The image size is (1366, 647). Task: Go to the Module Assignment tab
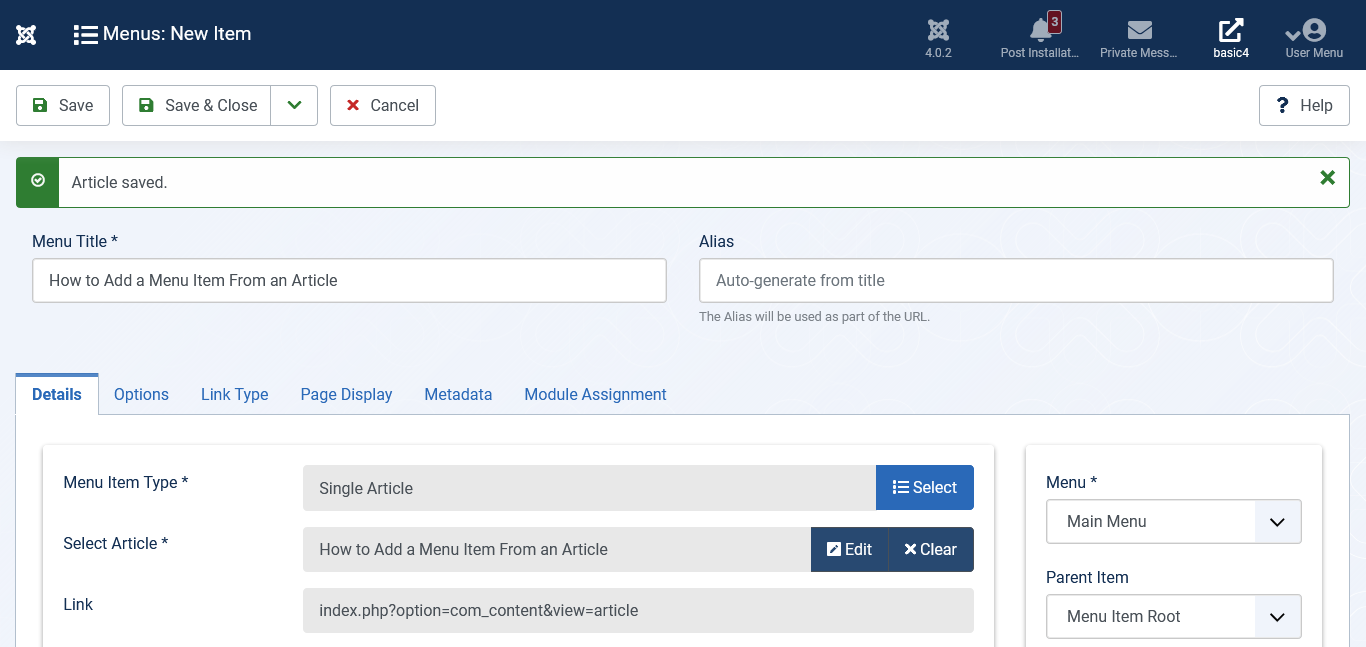pos(595,394)
